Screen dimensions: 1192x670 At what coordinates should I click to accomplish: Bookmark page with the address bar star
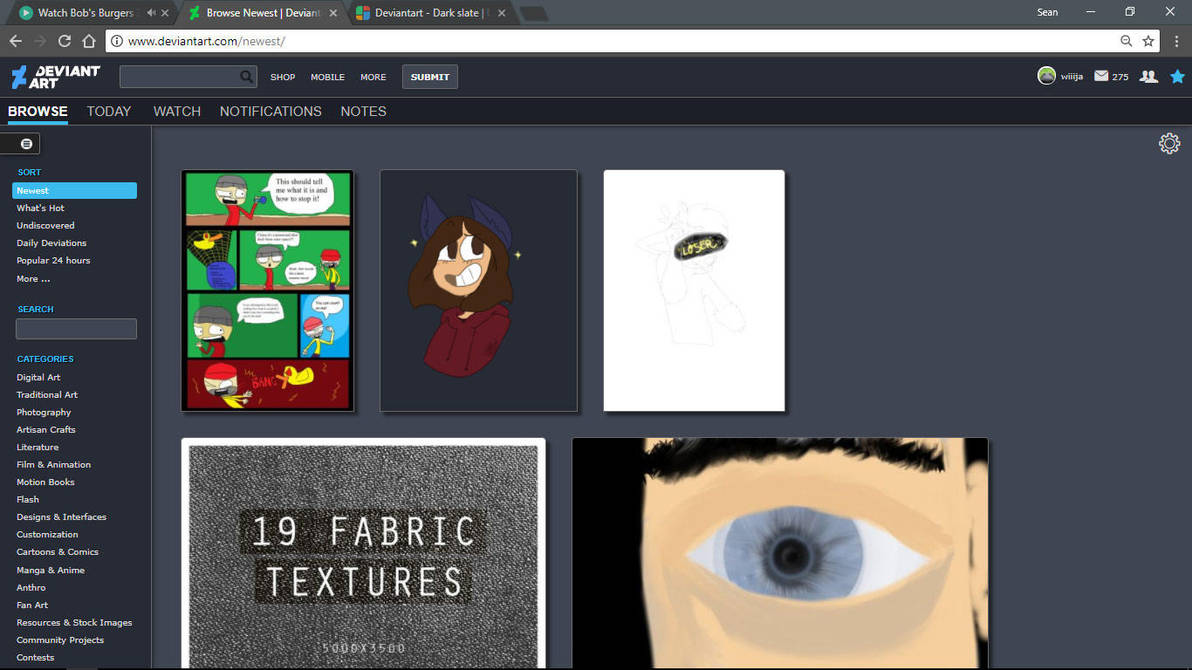1149,41
